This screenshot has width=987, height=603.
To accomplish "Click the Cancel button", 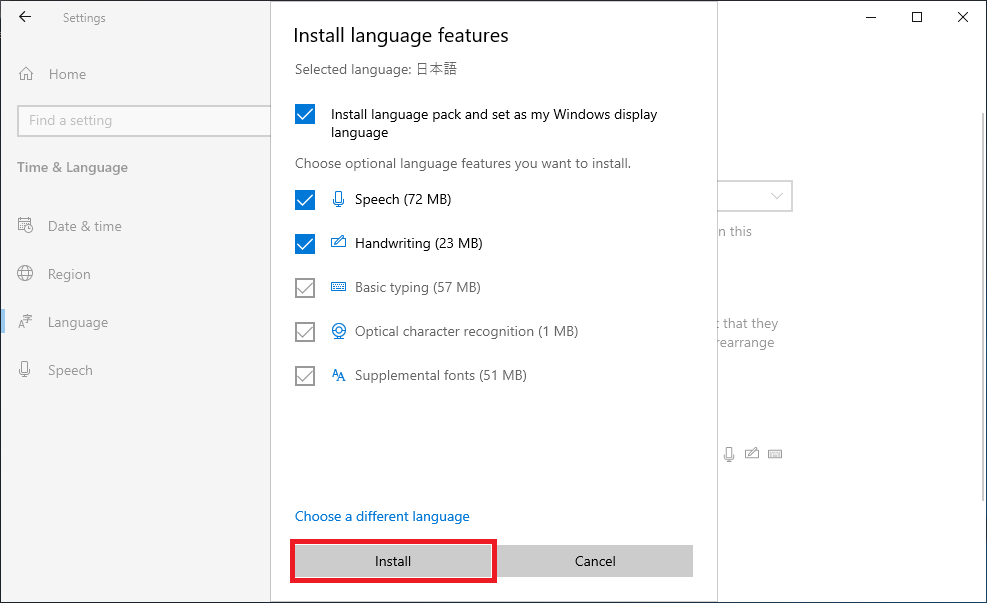I will click(595, 561).
